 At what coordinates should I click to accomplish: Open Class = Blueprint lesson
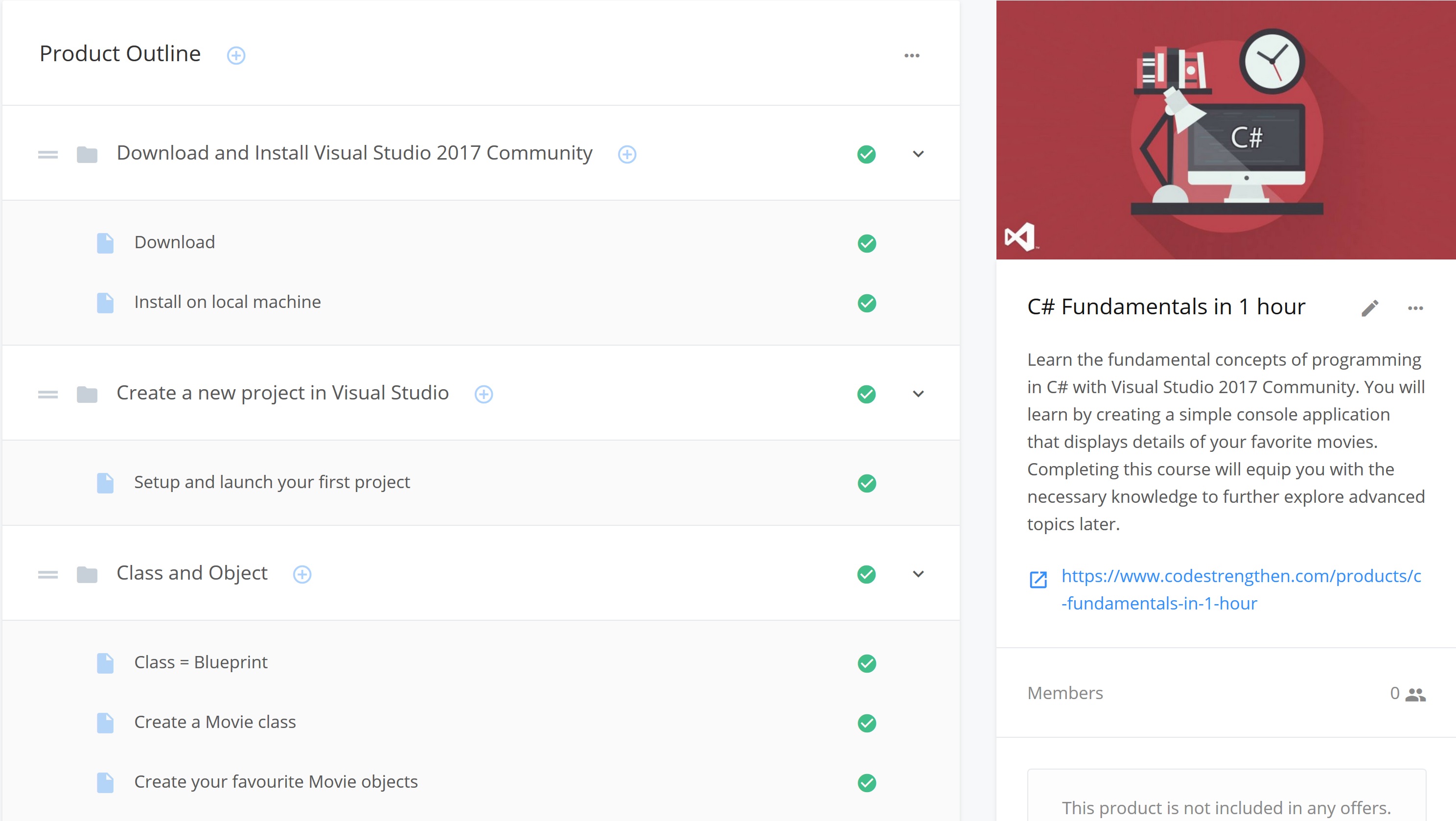click(x=201, y=662)
